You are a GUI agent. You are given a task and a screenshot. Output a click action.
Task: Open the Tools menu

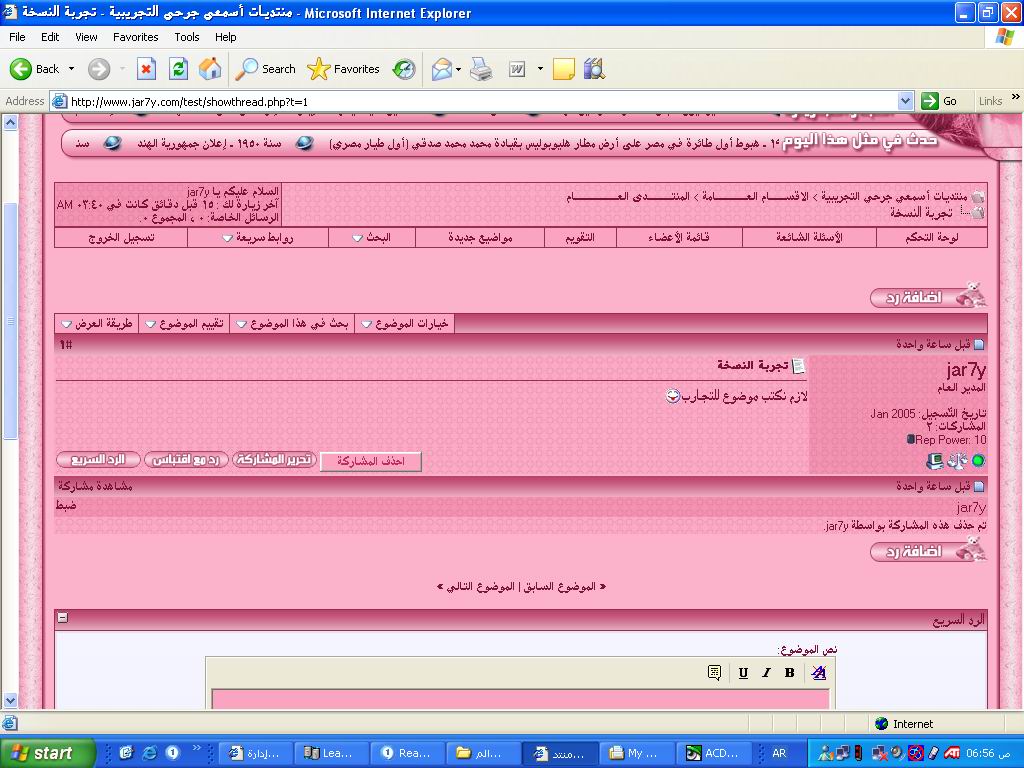tap(187, 37)
